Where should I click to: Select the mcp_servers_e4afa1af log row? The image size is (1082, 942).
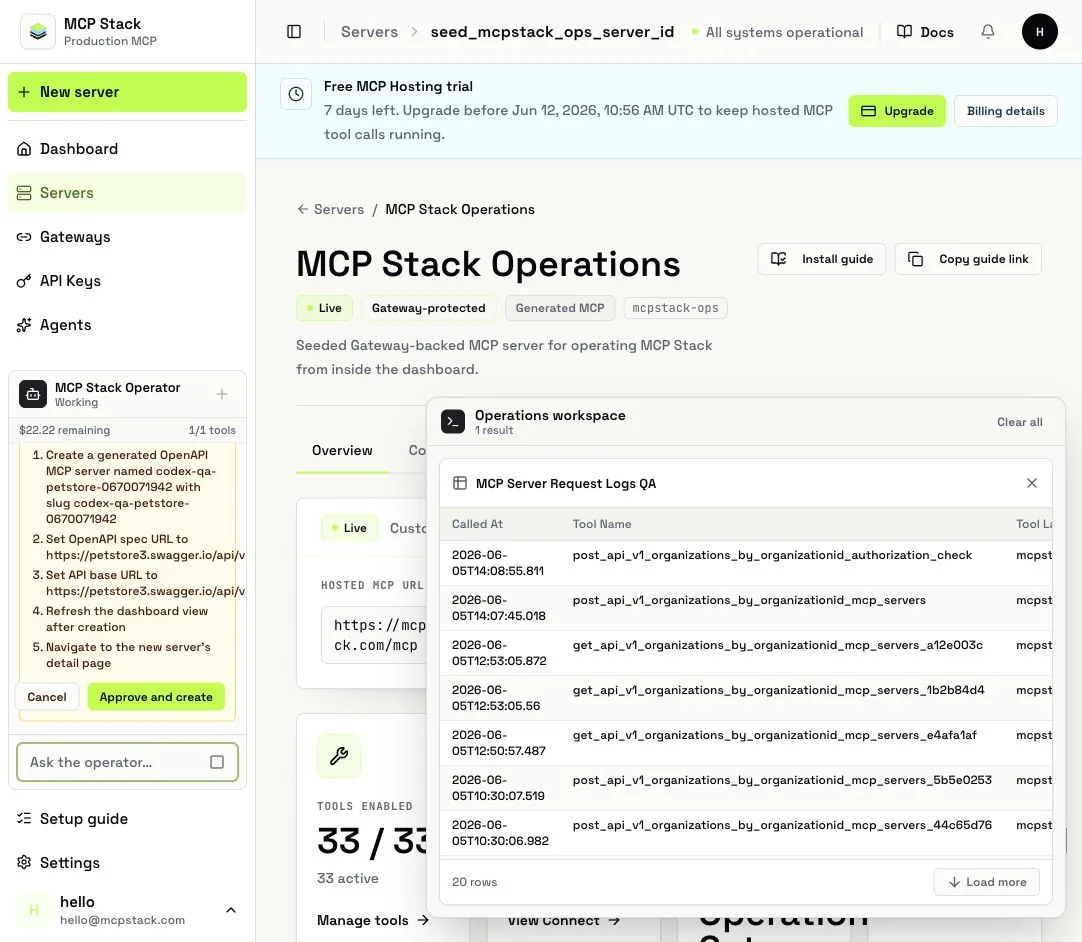pyautogui.click(x=746, y=743)
